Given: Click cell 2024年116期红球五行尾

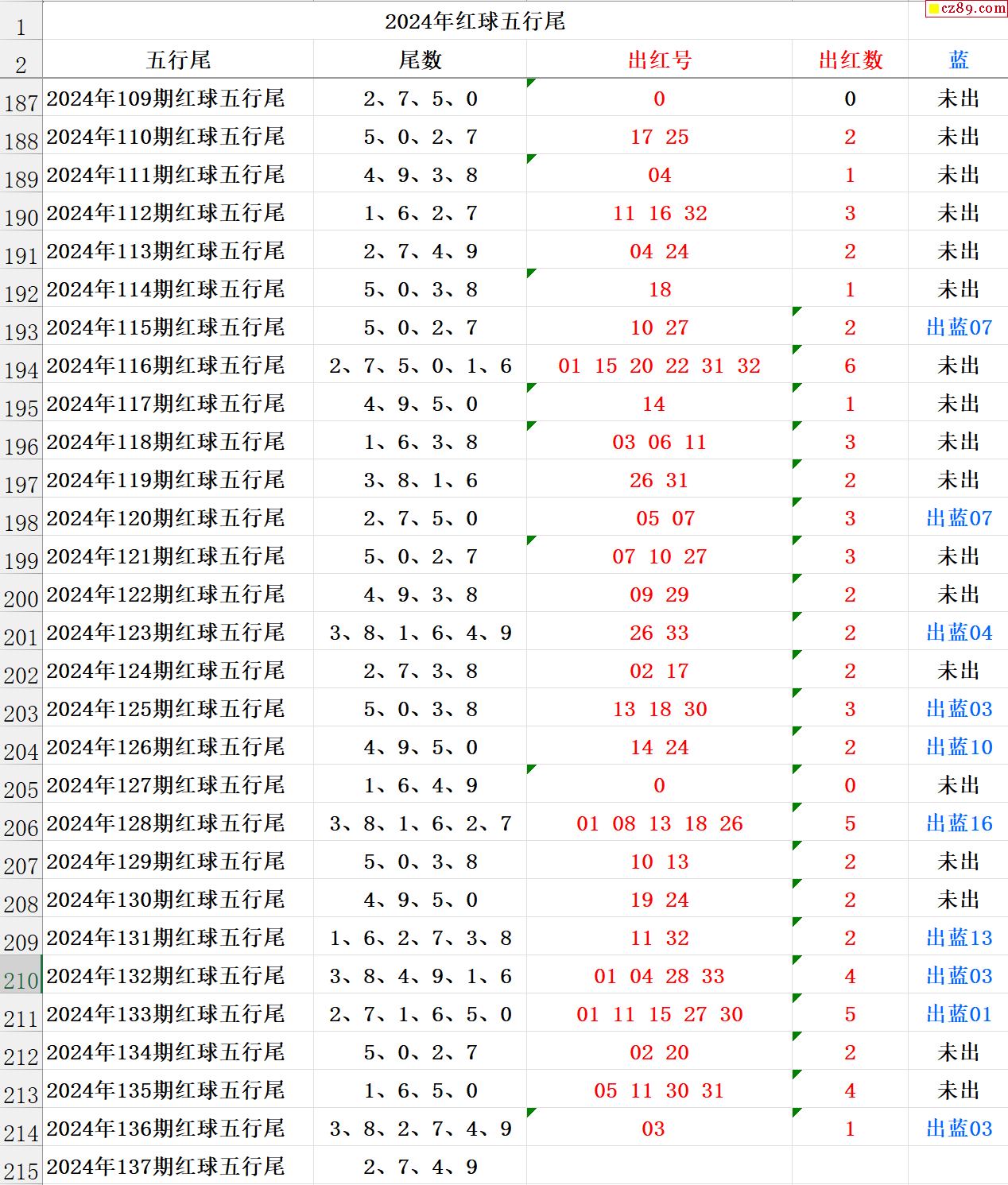Looking at the screenshot, I should [178, 366].
